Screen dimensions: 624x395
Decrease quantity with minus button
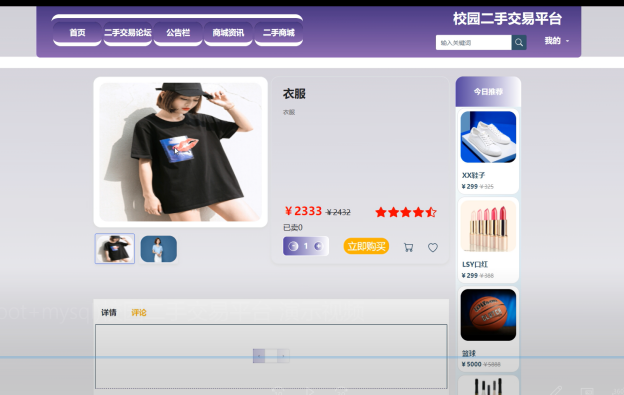point(293,246)
